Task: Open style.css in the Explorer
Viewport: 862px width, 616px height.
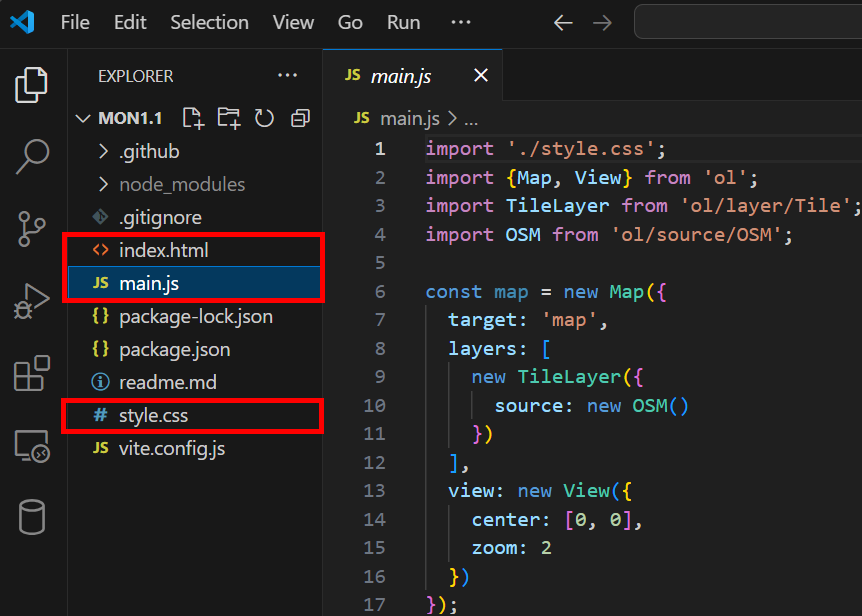Action: 194,415
